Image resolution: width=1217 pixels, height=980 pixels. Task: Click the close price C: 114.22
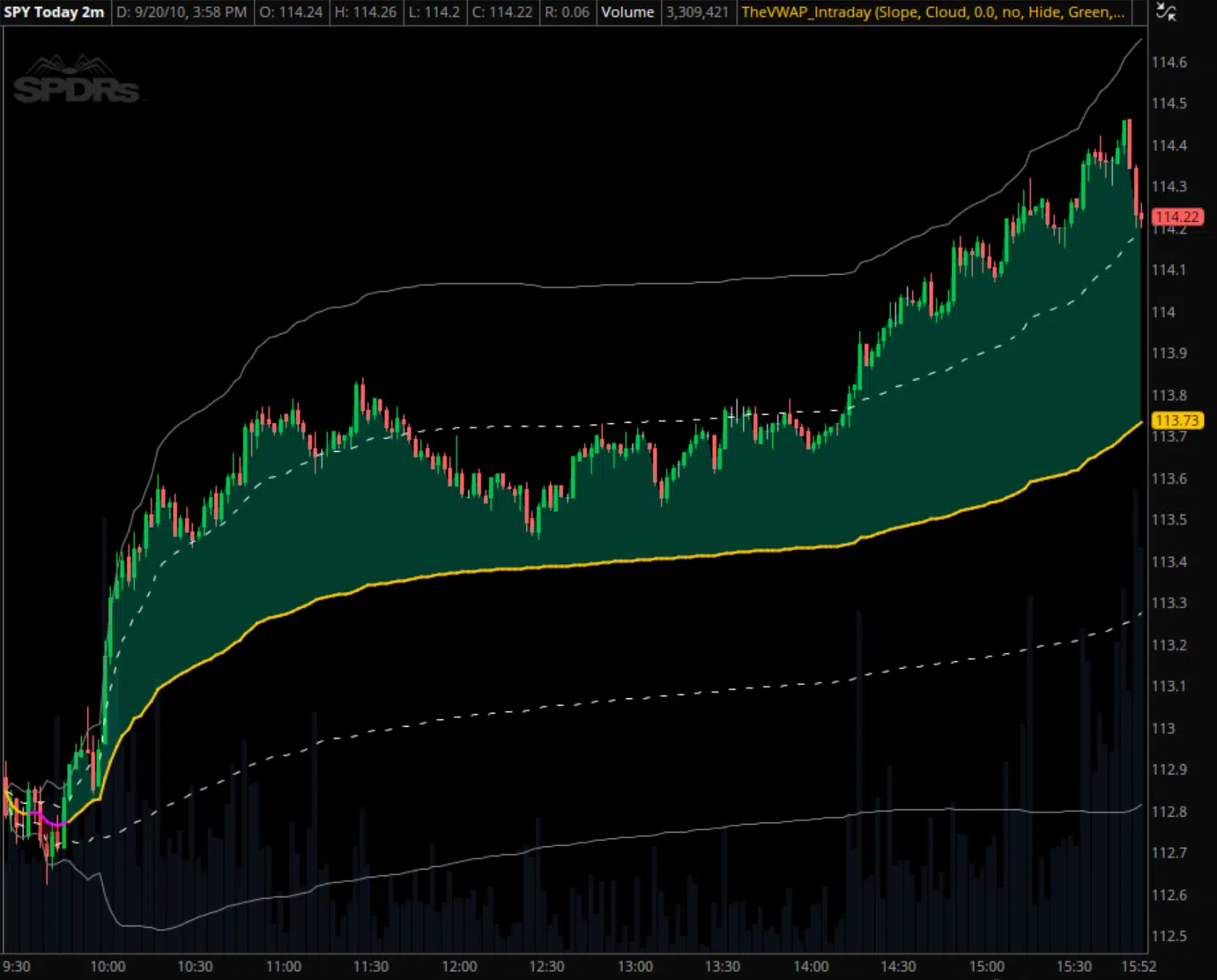pos(502,12)
